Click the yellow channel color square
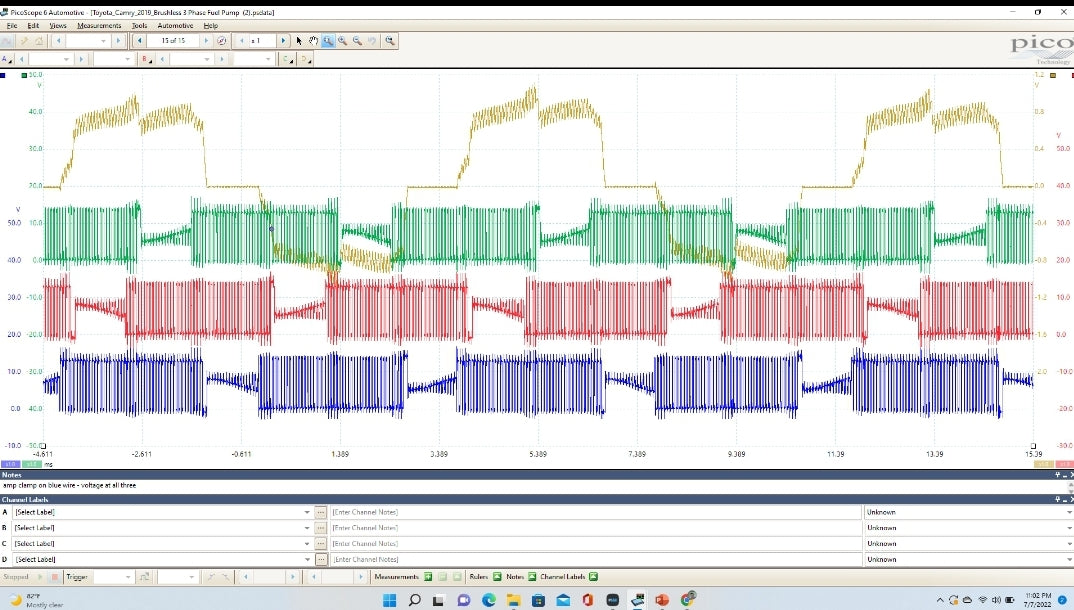The height and width of the screenshot is (610, 1074). coord(1053,75)
